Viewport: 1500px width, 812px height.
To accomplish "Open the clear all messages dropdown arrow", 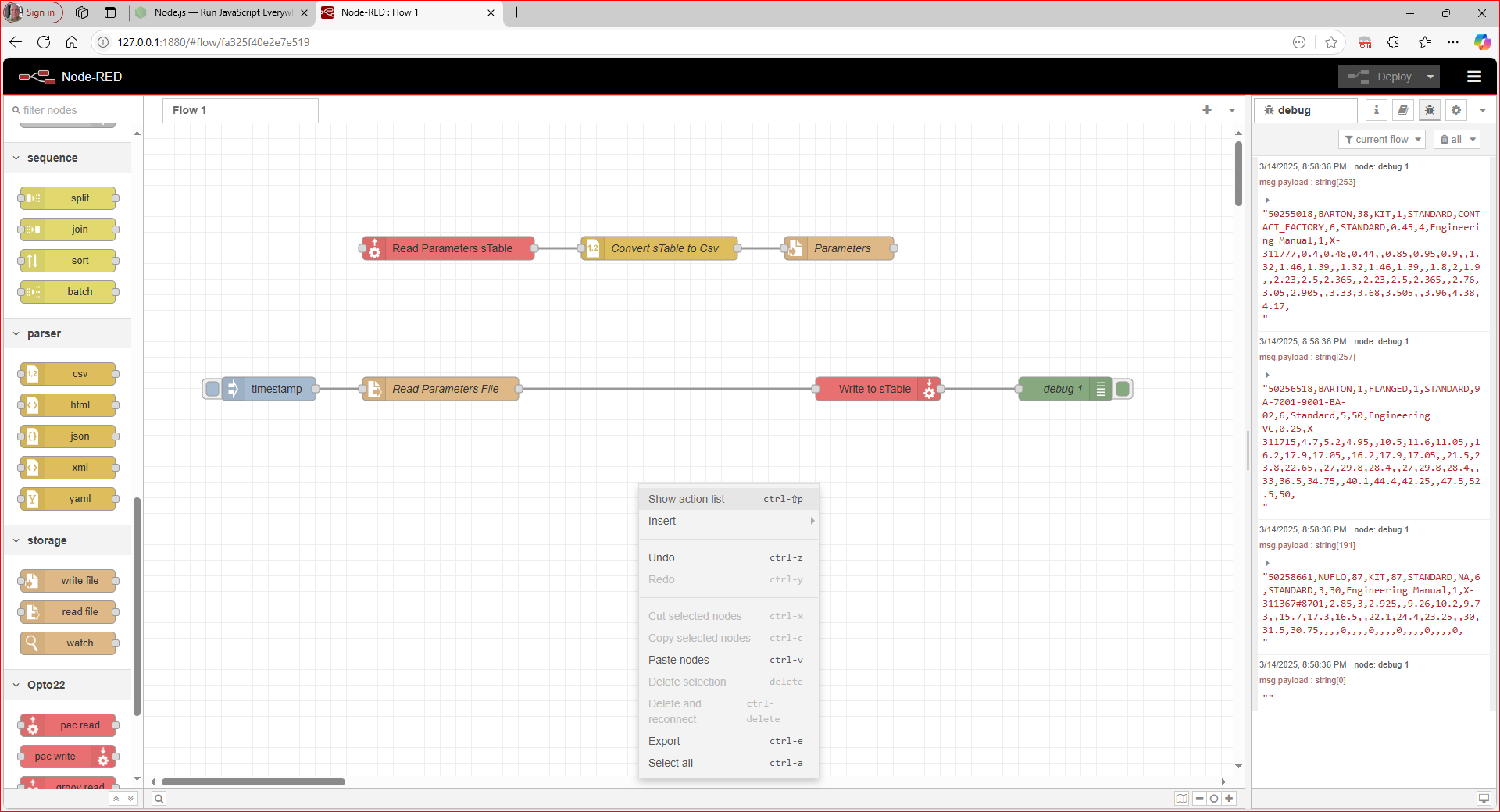I will pos(1473,139).
